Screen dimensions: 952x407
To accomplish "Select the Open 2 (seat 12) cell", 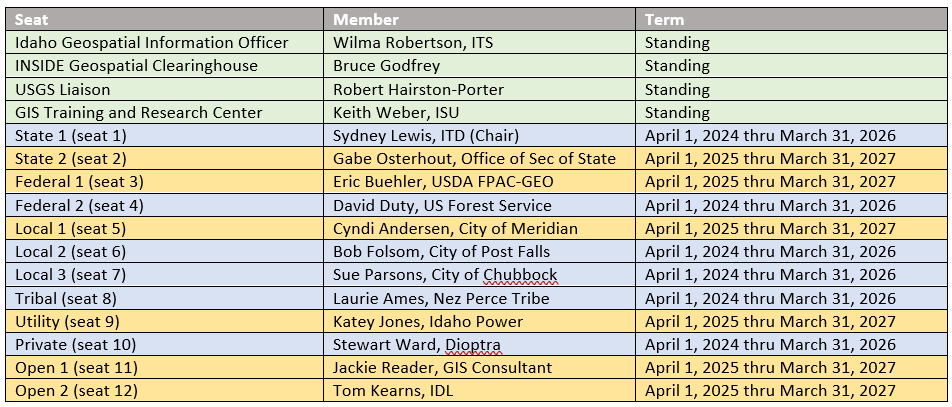I will (165, 391).
